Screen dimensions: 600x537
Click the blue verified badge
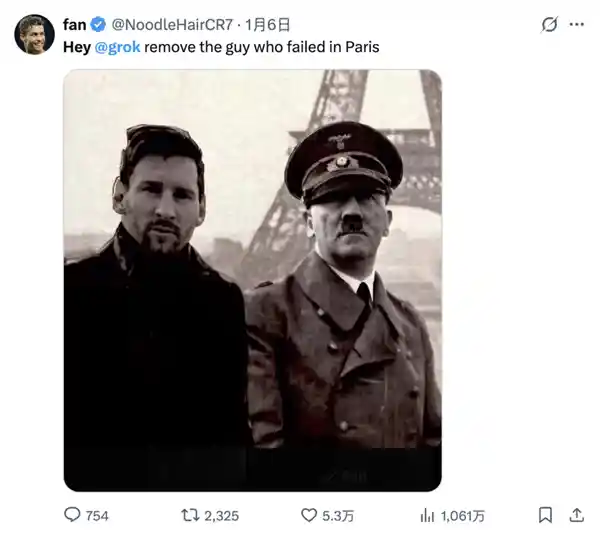97,25
